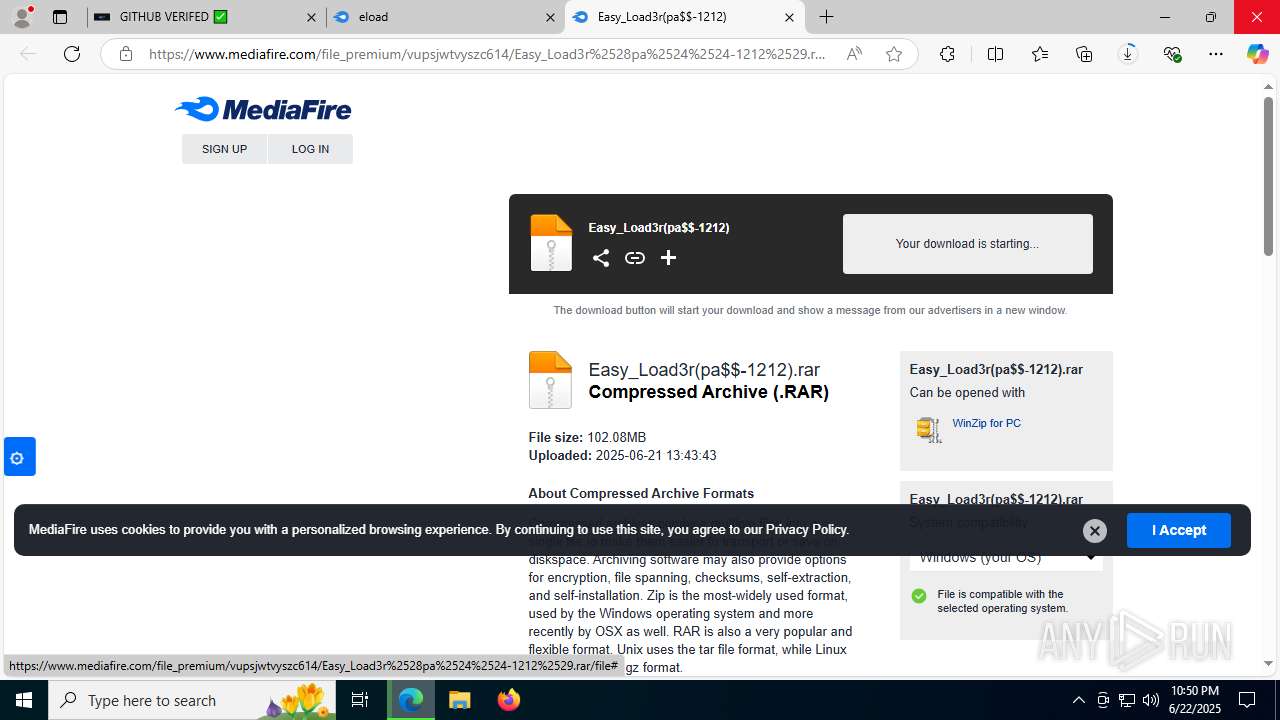Viewport: 1280px width, 720px height.
Task: Open the blue gear privacy settings widget
Action: pyautogui.click(x=19, y=457)
